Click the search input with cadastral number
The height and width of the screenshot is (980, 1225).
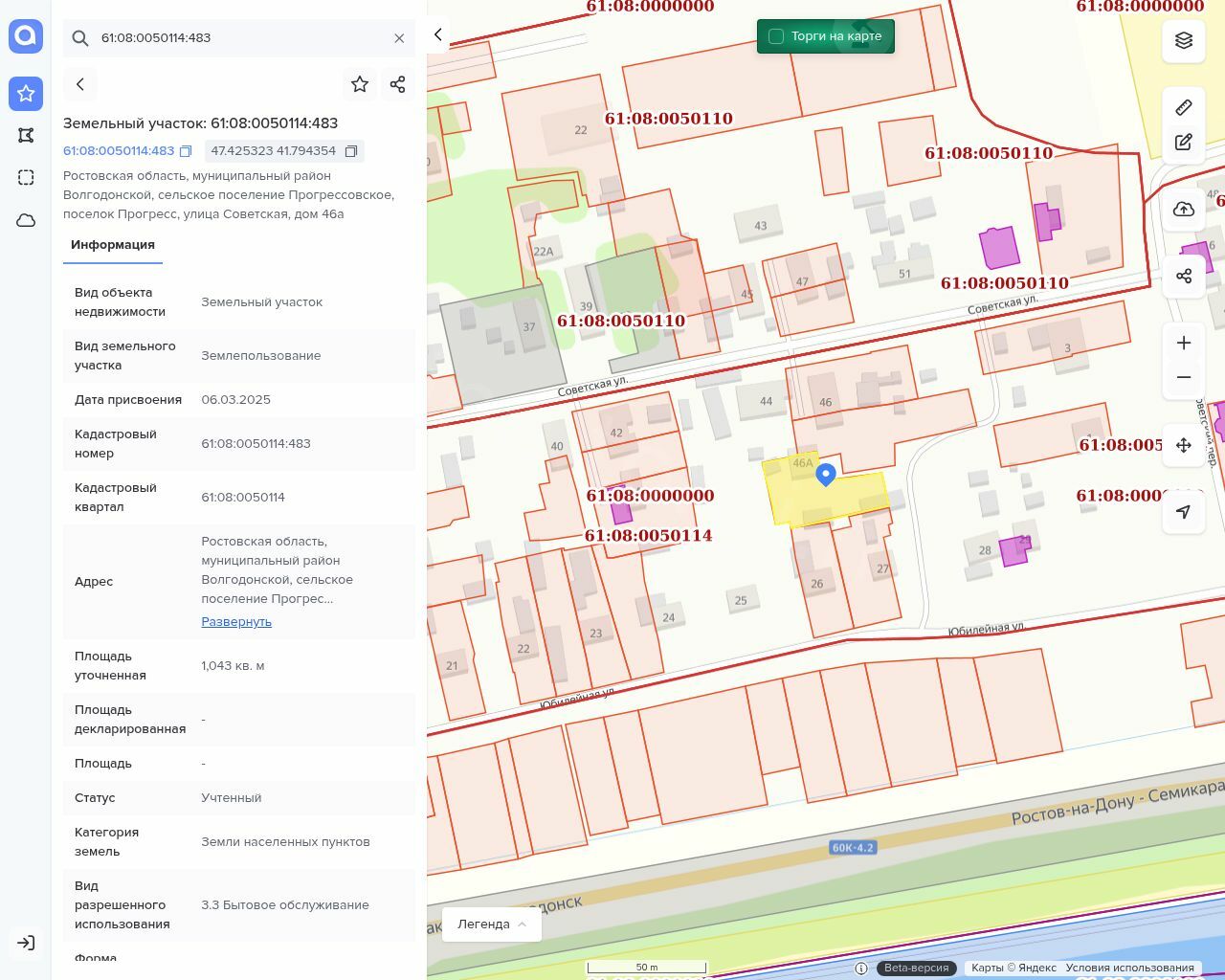[239, 38]
